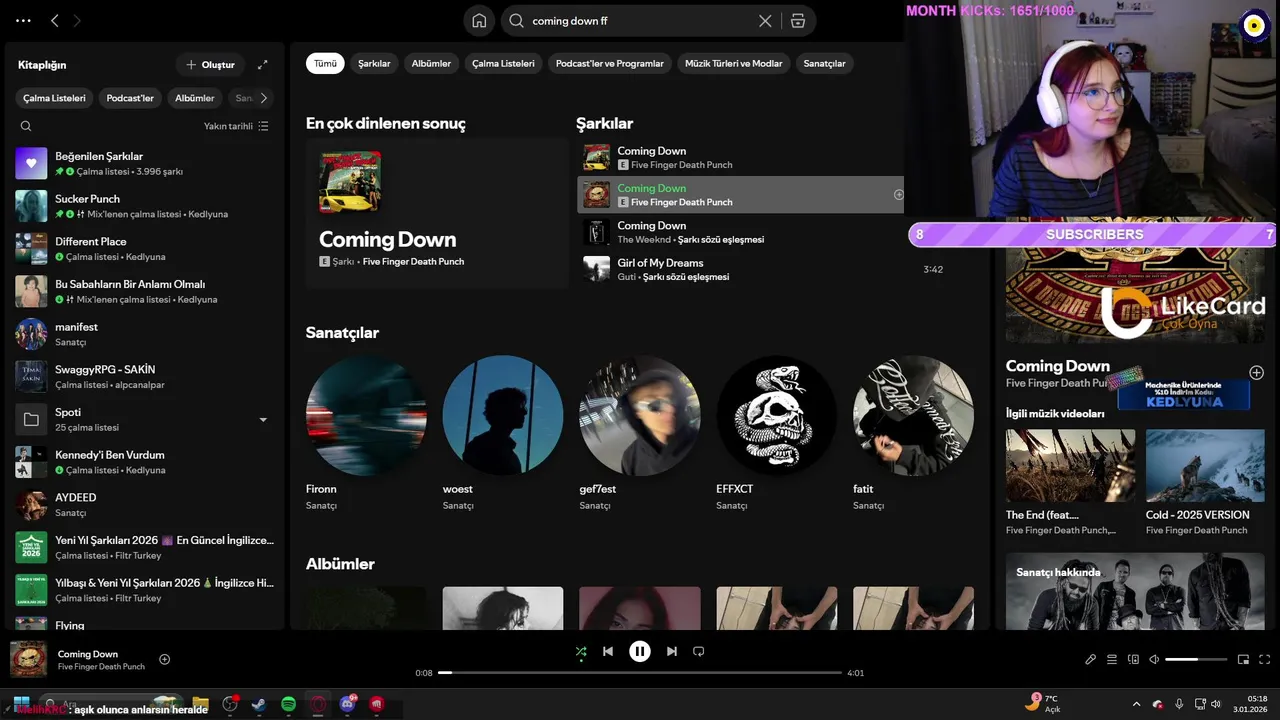The height and width of the screenshot is (720, 1280).
Task: Mute the volume speaker icon
Action: pyautogui.click(x=1154, y=659)
